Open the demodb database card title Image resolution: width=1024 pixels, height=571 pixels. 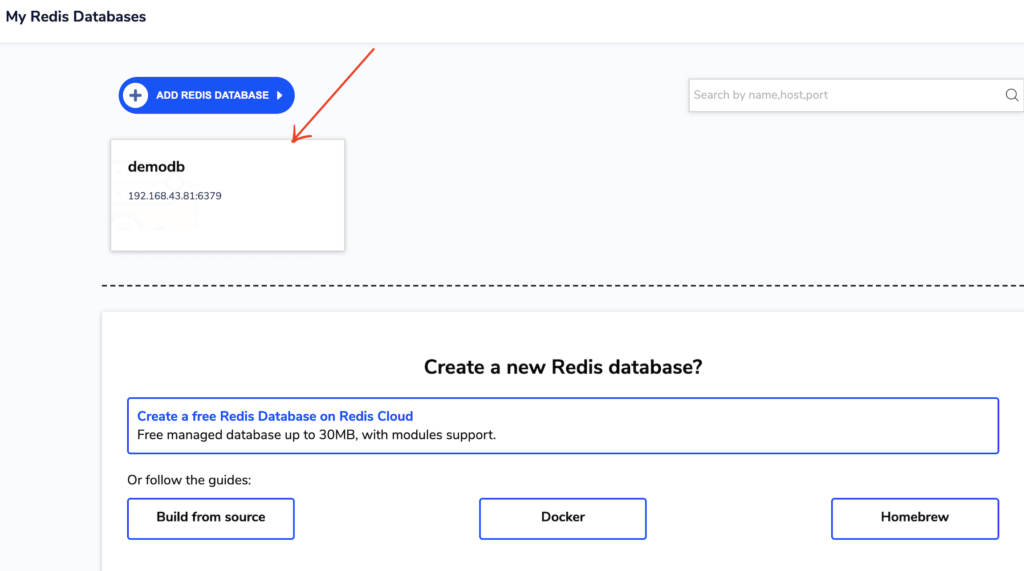click(x=156, y=167)
